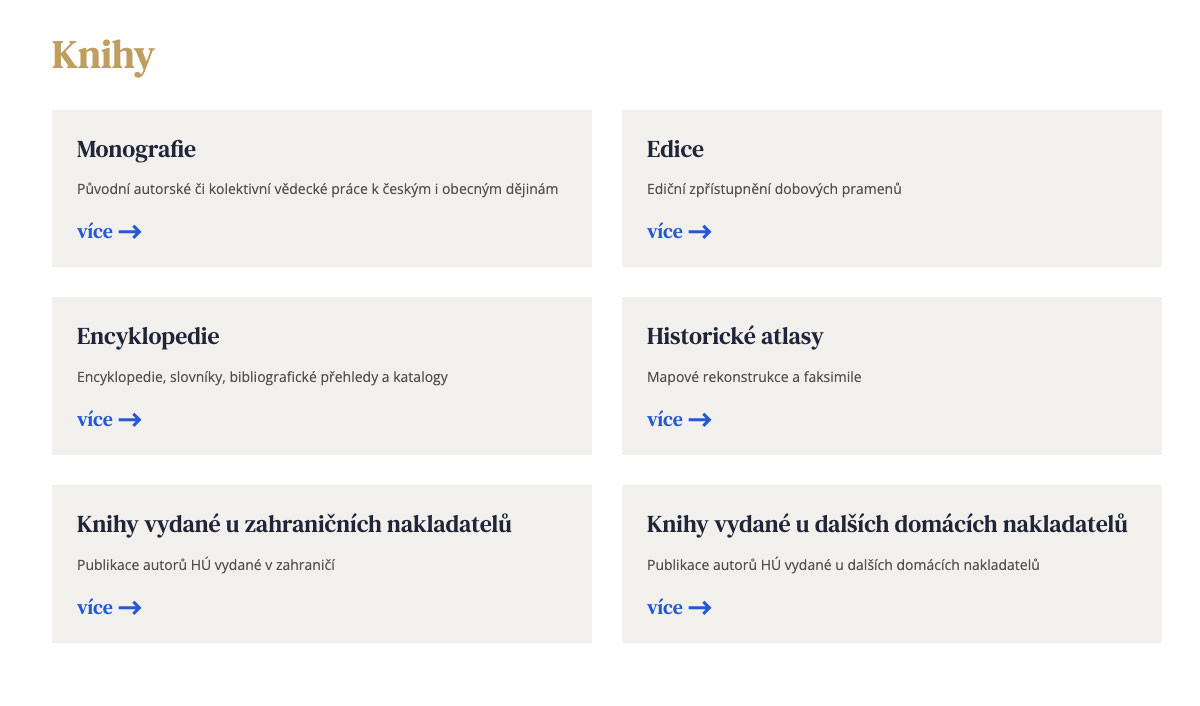Open "více" text for Knihy u dalších domácích nakladatelů
1200x706 pixels.
click(x=665, y=608)
